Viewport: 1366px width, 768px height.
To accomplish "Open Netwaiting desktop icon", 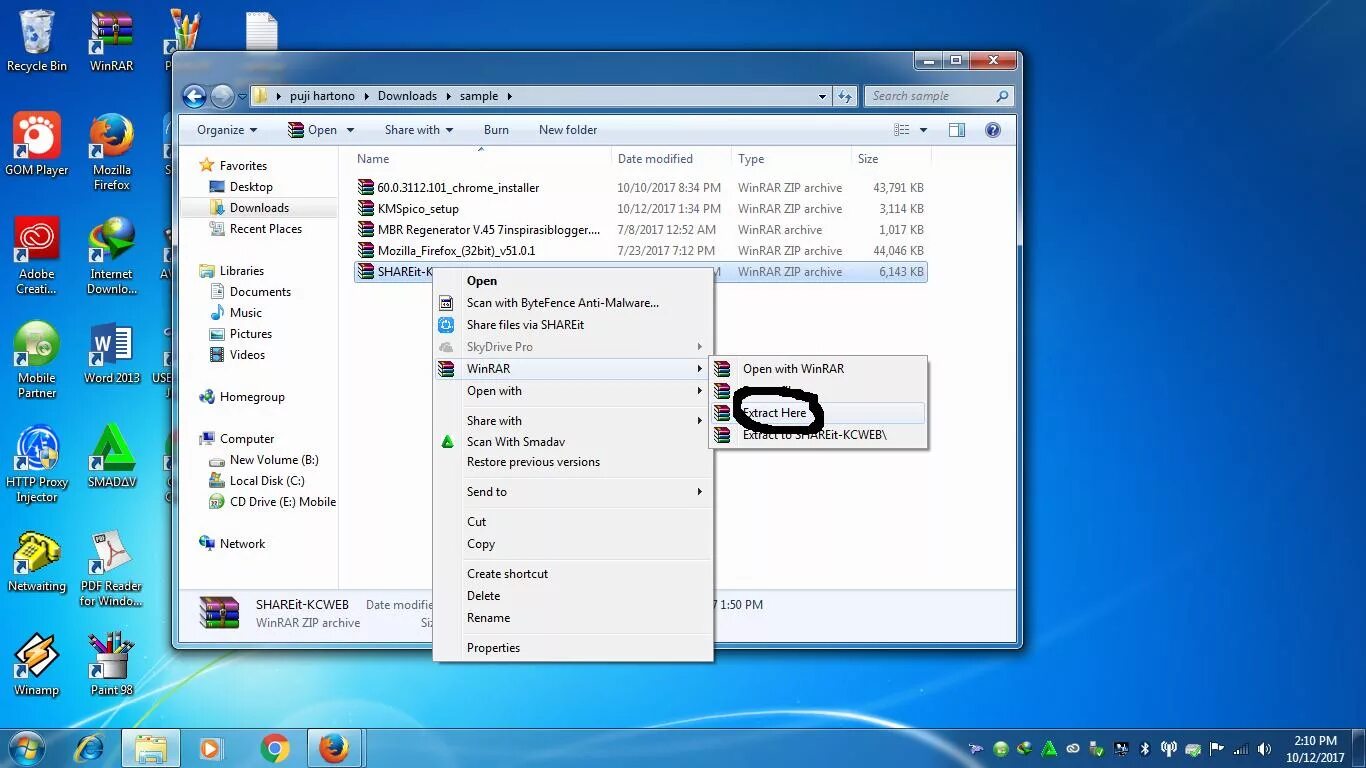I will click(x=37, y=561).
